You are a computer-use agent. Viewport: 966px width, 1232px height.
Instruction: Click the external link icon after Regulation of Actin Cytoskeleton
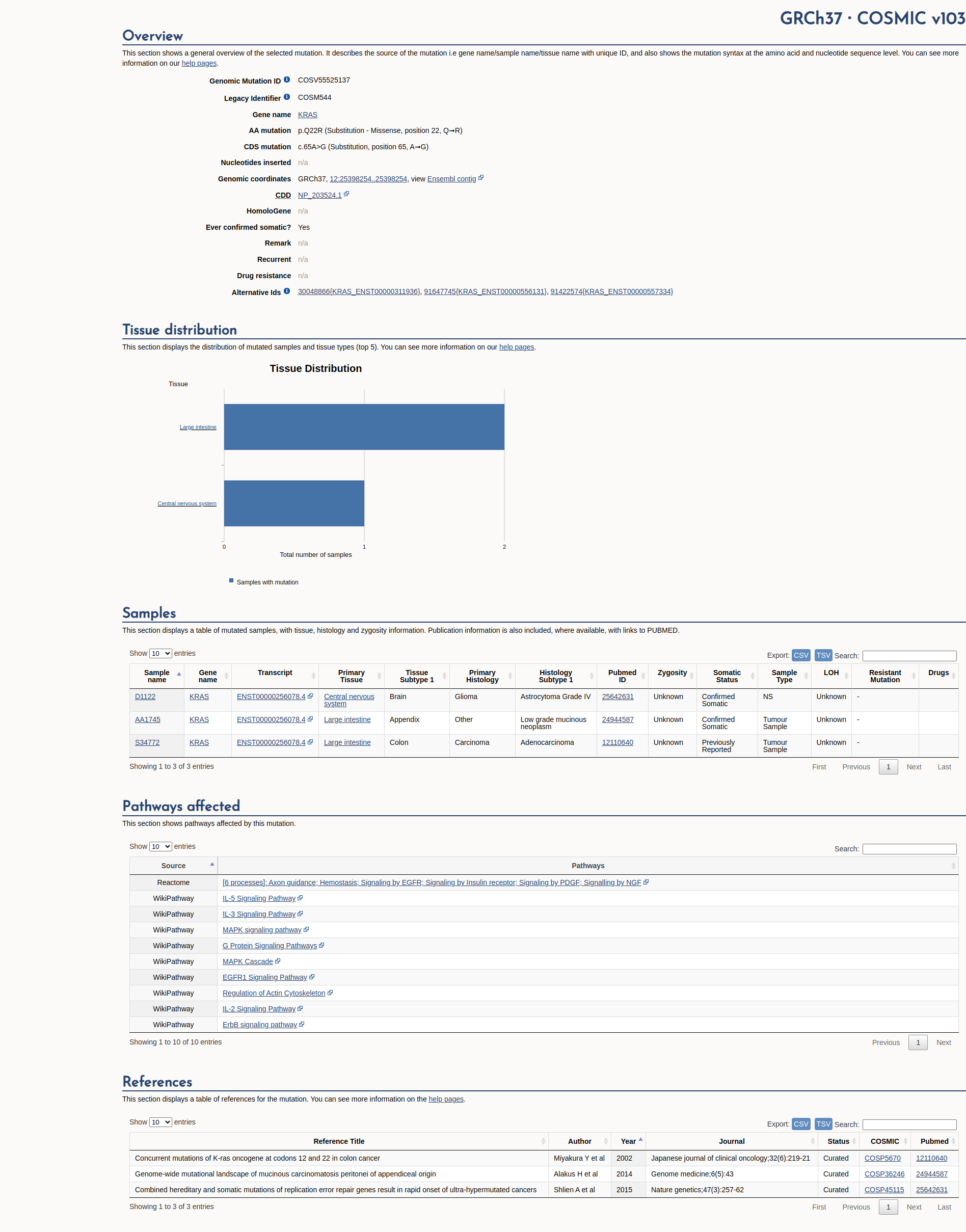point(330,993)
